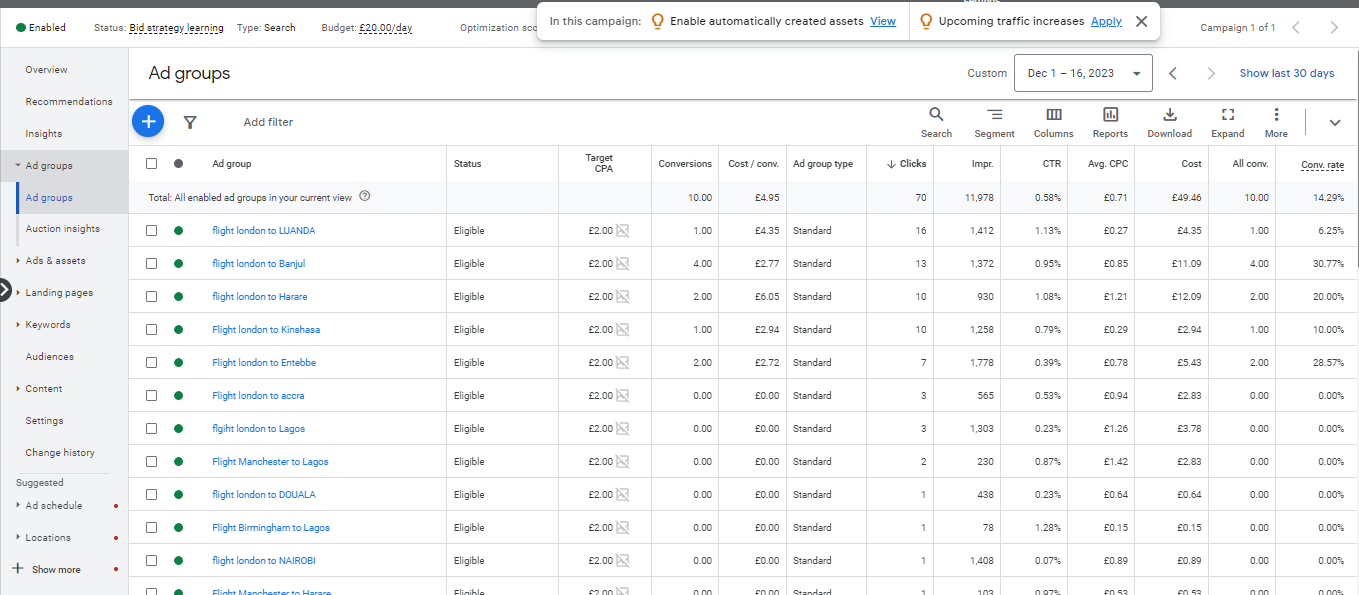Expand the table to full screen
This screenshot has width=1359, height=595.
1227,122
